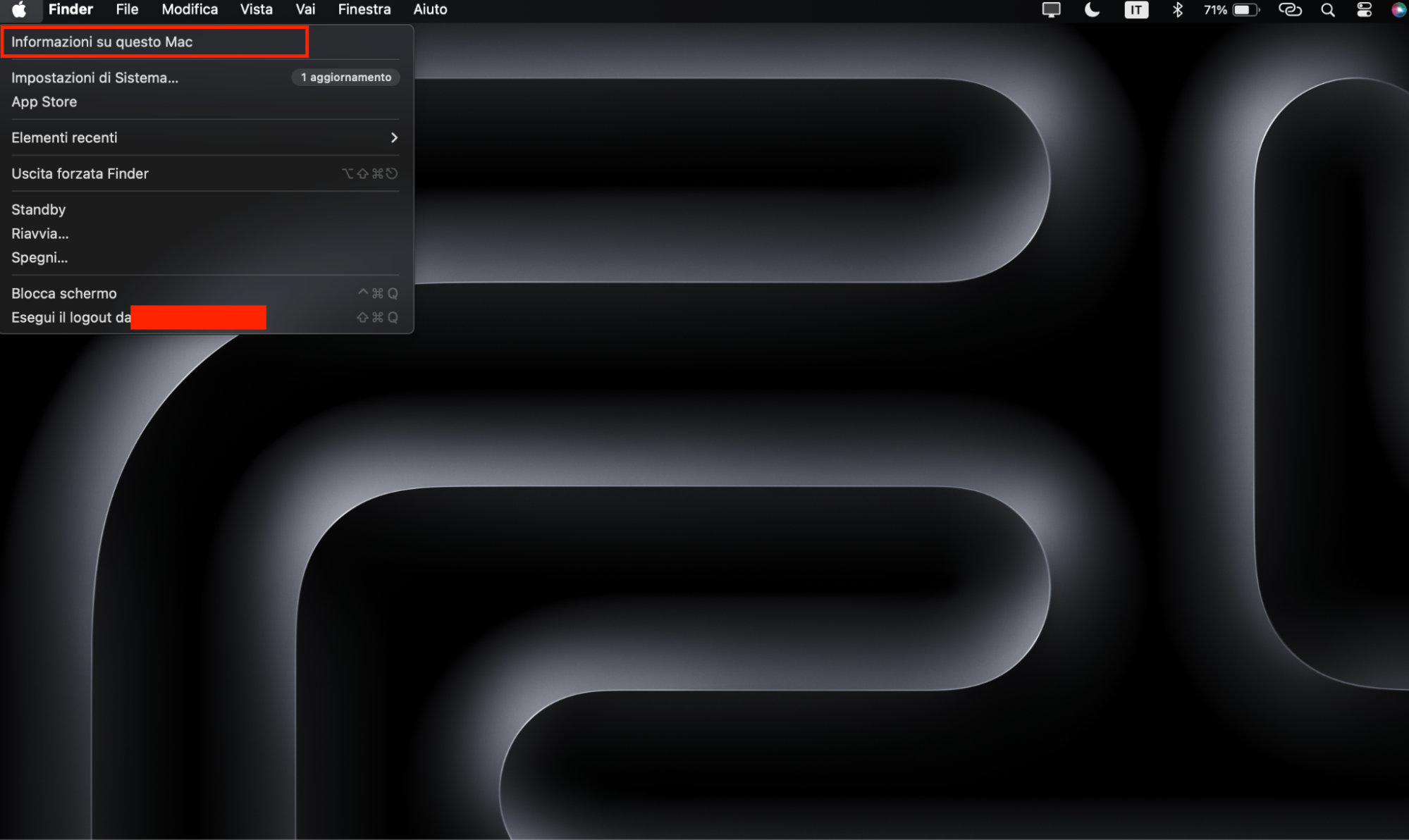Open Spotlight search
1409x840 pixels.
(x=1327, y=9)
